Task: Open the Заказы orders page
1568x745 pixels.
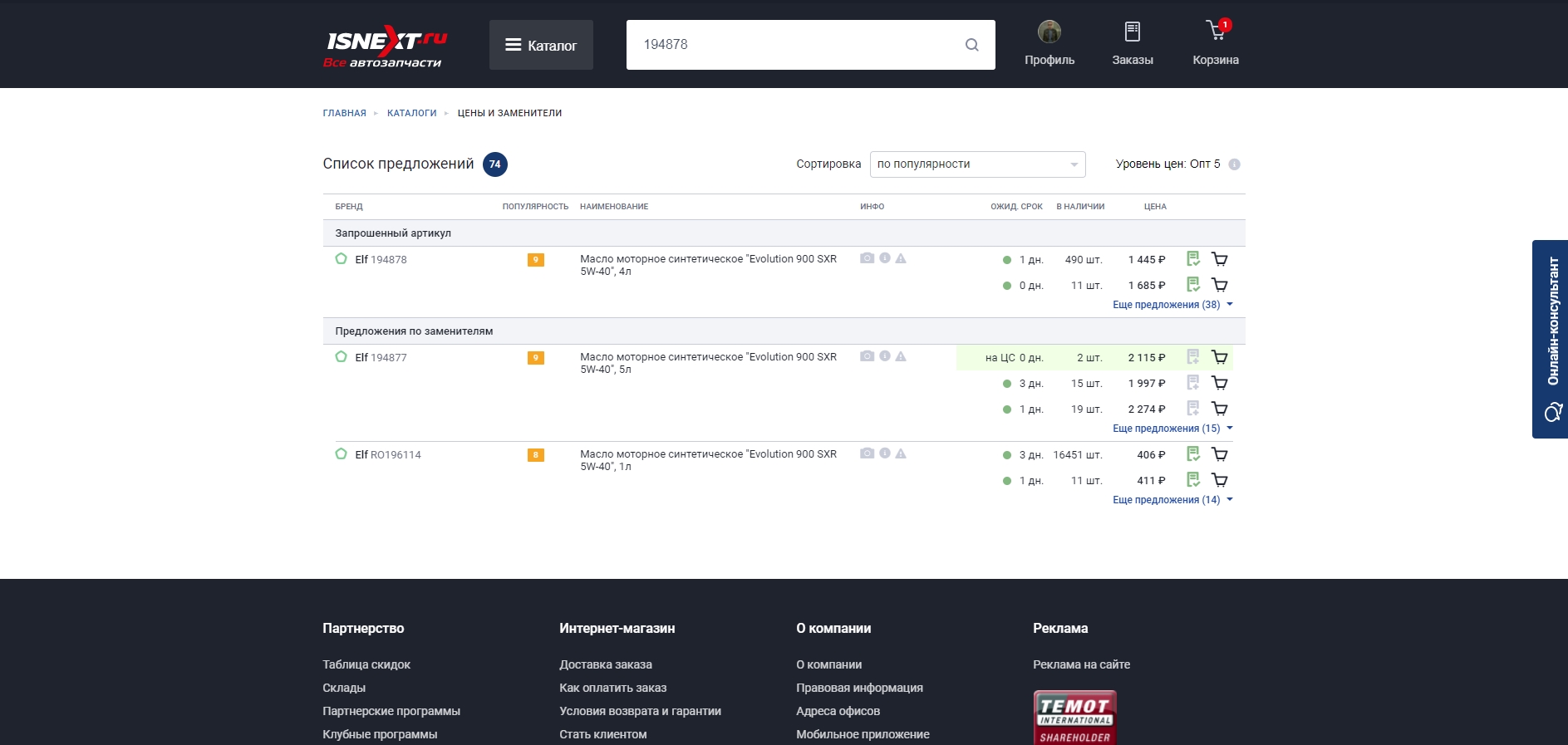Action: pos(1132,42)
